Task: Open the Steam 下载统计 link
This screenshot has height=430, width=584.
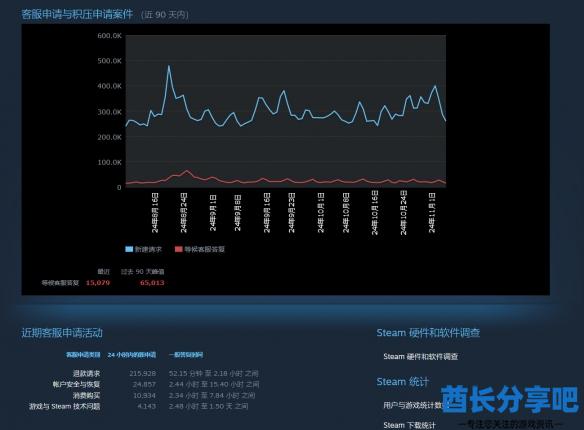Action: tap(409, 425)
